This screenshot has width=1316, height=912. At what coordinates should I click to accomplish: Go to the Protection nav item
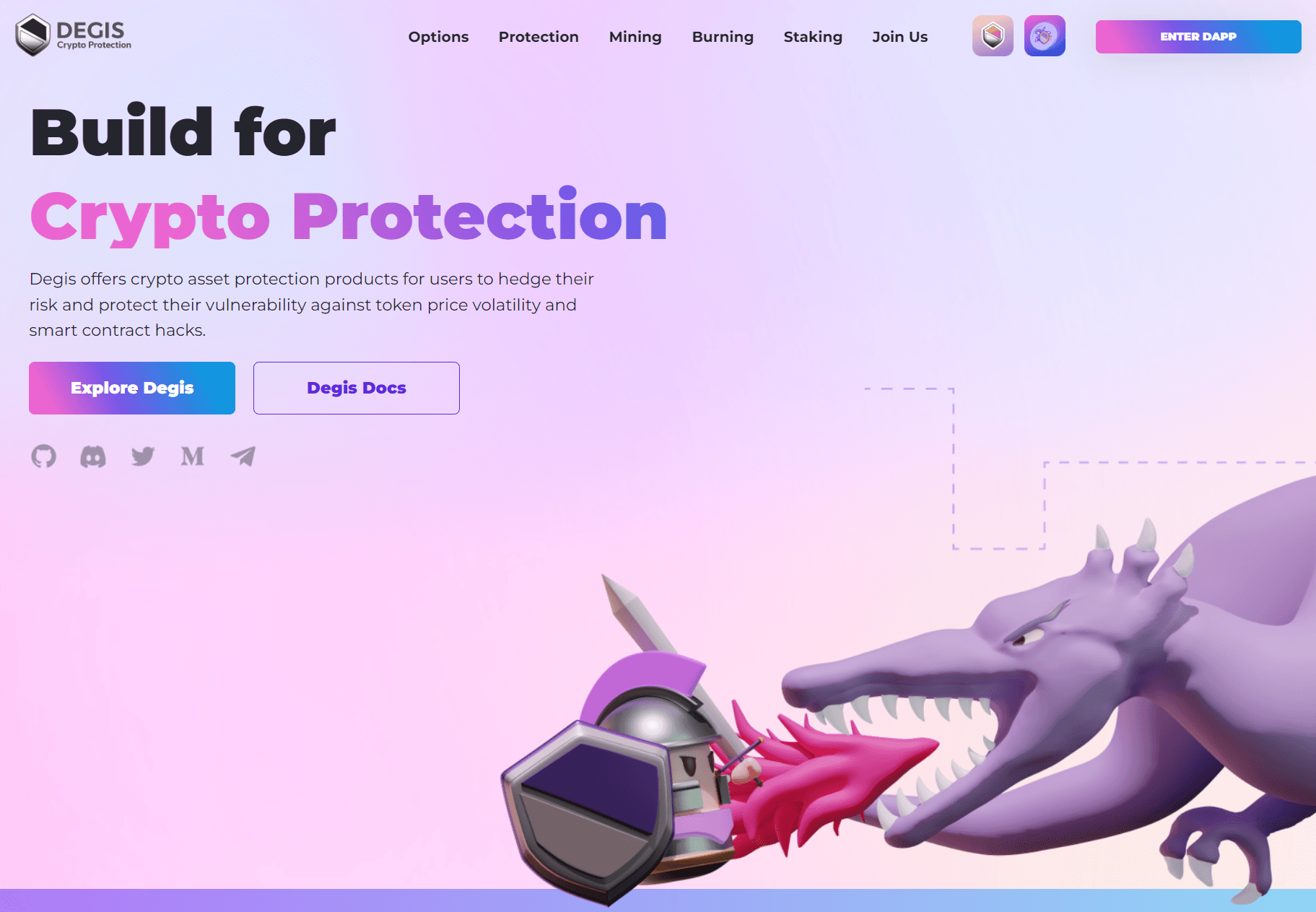click(x=539, y=37)
